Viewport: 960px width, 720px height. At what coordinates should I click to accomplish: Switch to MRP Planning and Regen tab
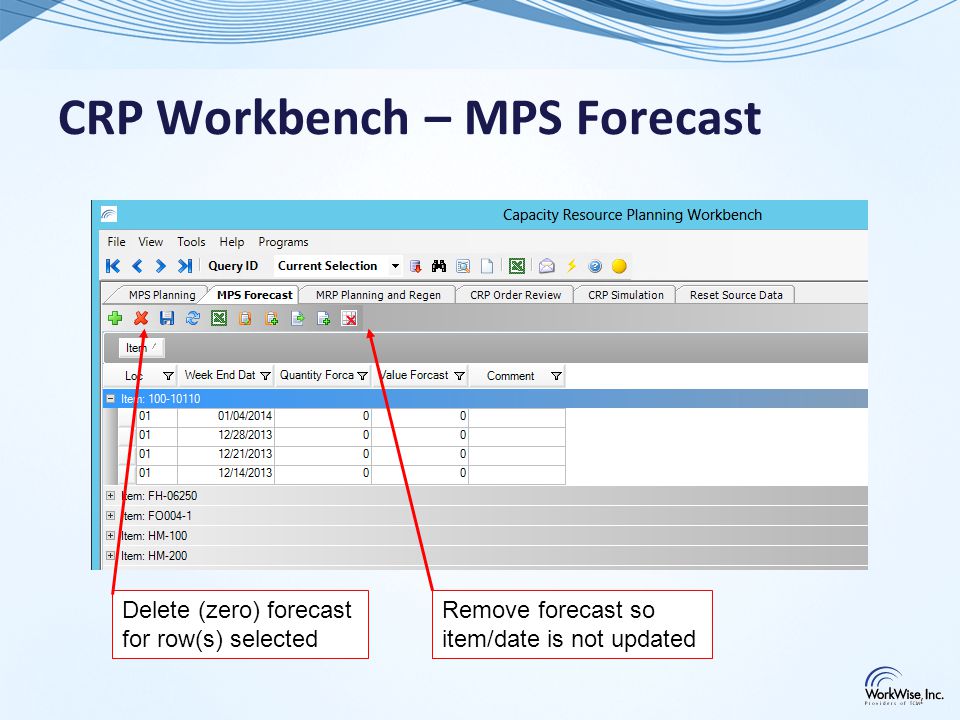click(x=378, y=294)
